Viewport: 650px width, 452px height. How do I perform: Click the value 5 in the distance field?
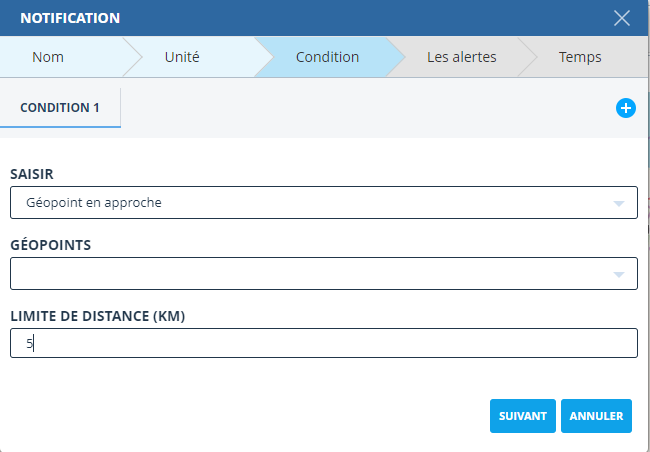(x=29, y=344)
